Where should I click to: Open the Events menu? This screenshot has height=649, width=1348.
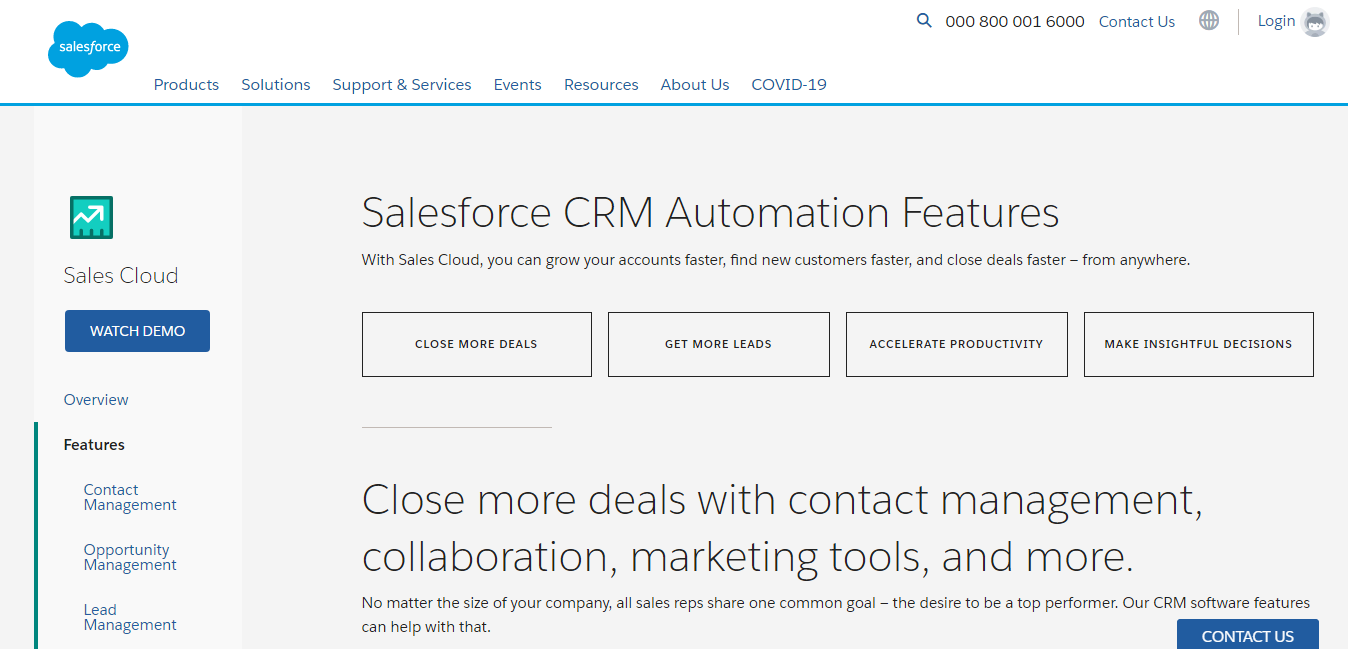518,85
